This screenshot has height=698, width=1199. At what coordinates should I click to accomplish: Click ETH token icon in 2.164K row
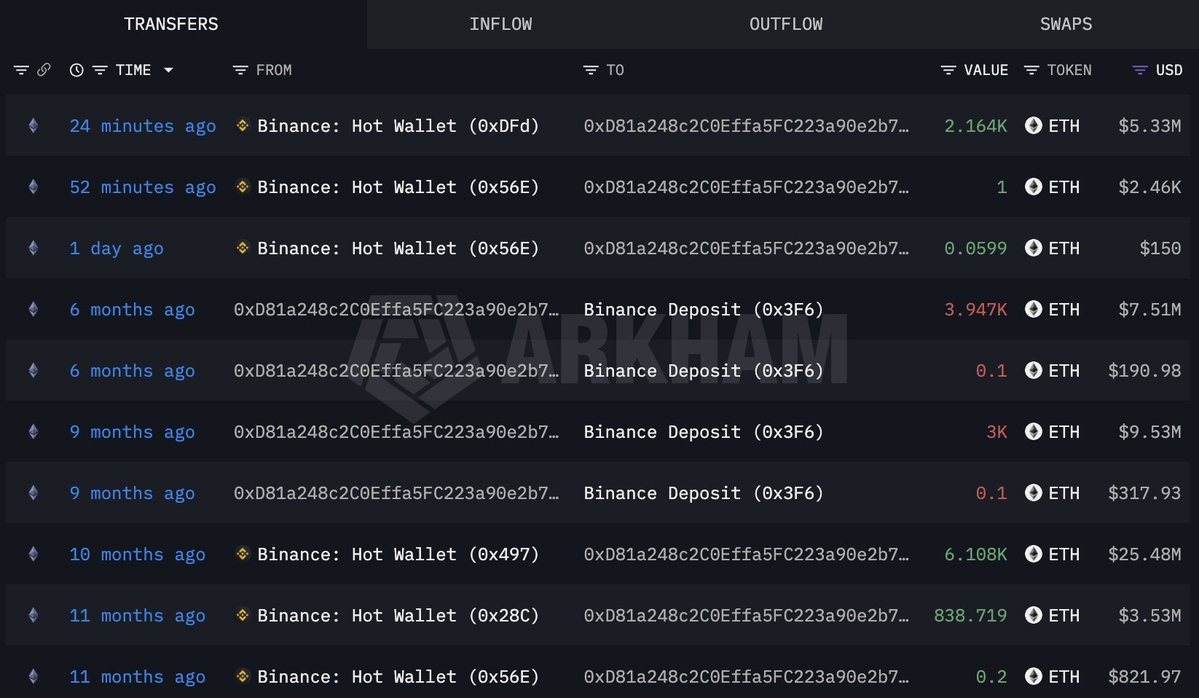(x=1033, y=125)
